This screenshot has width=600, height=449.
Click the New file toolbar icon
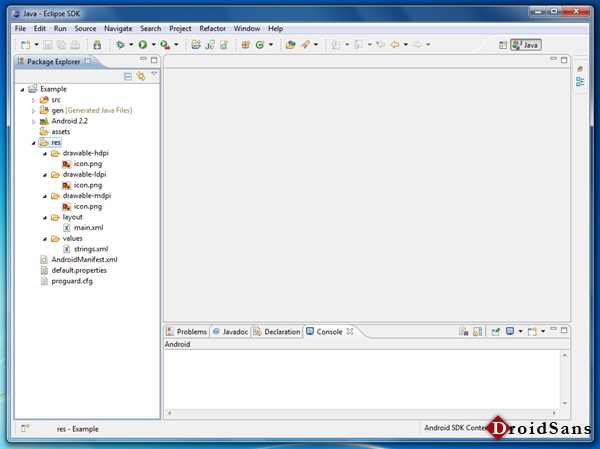point(26,45)
